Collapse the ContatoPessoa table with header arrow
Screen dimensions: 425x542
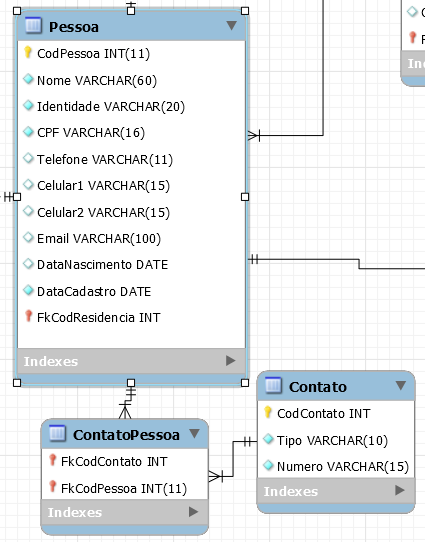(x=195, y=433)
